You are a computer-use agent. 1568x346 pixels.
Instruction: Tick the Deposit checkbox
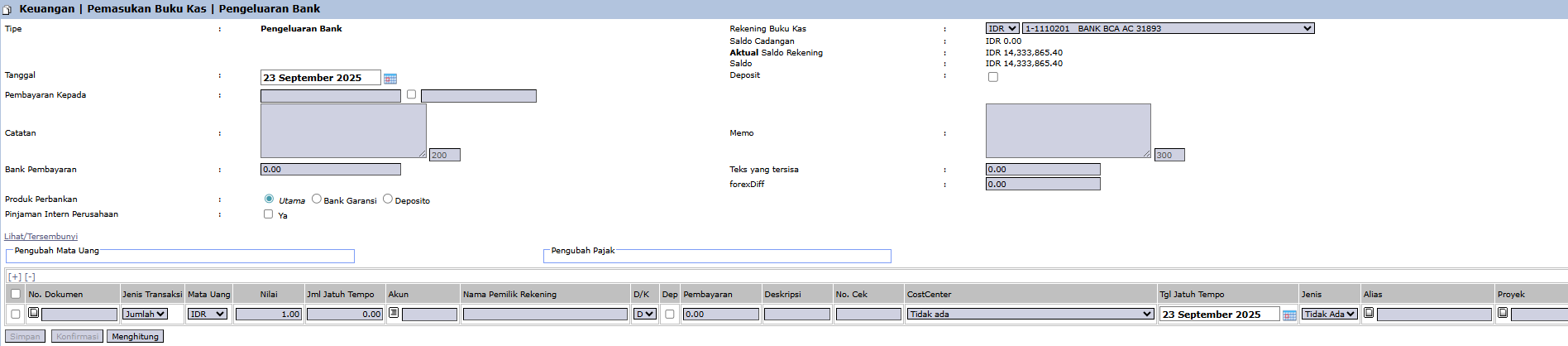(x=993, y=77)
